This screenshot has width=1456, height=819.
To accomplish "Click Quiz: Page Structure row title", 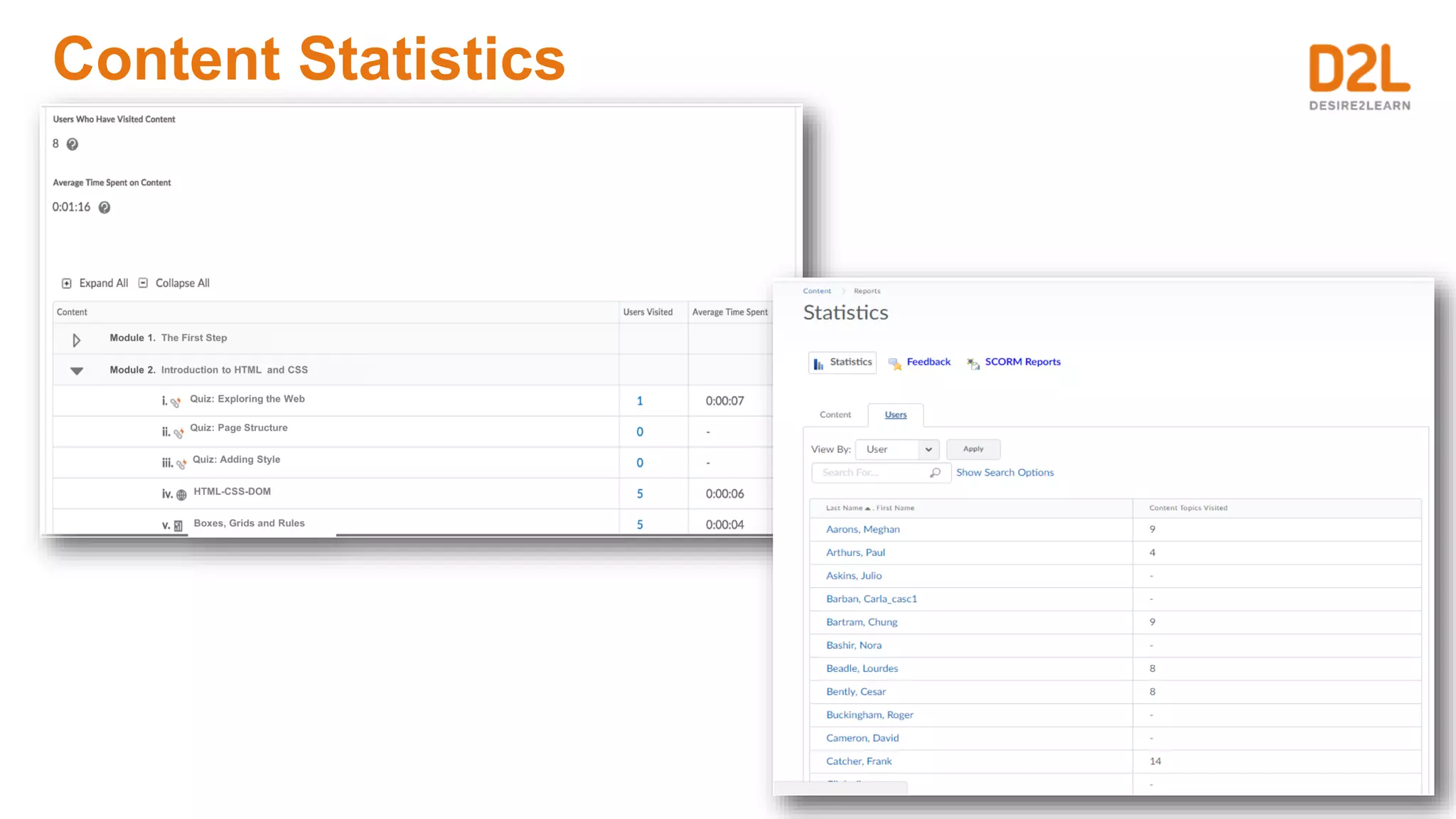I will [239, 428].
